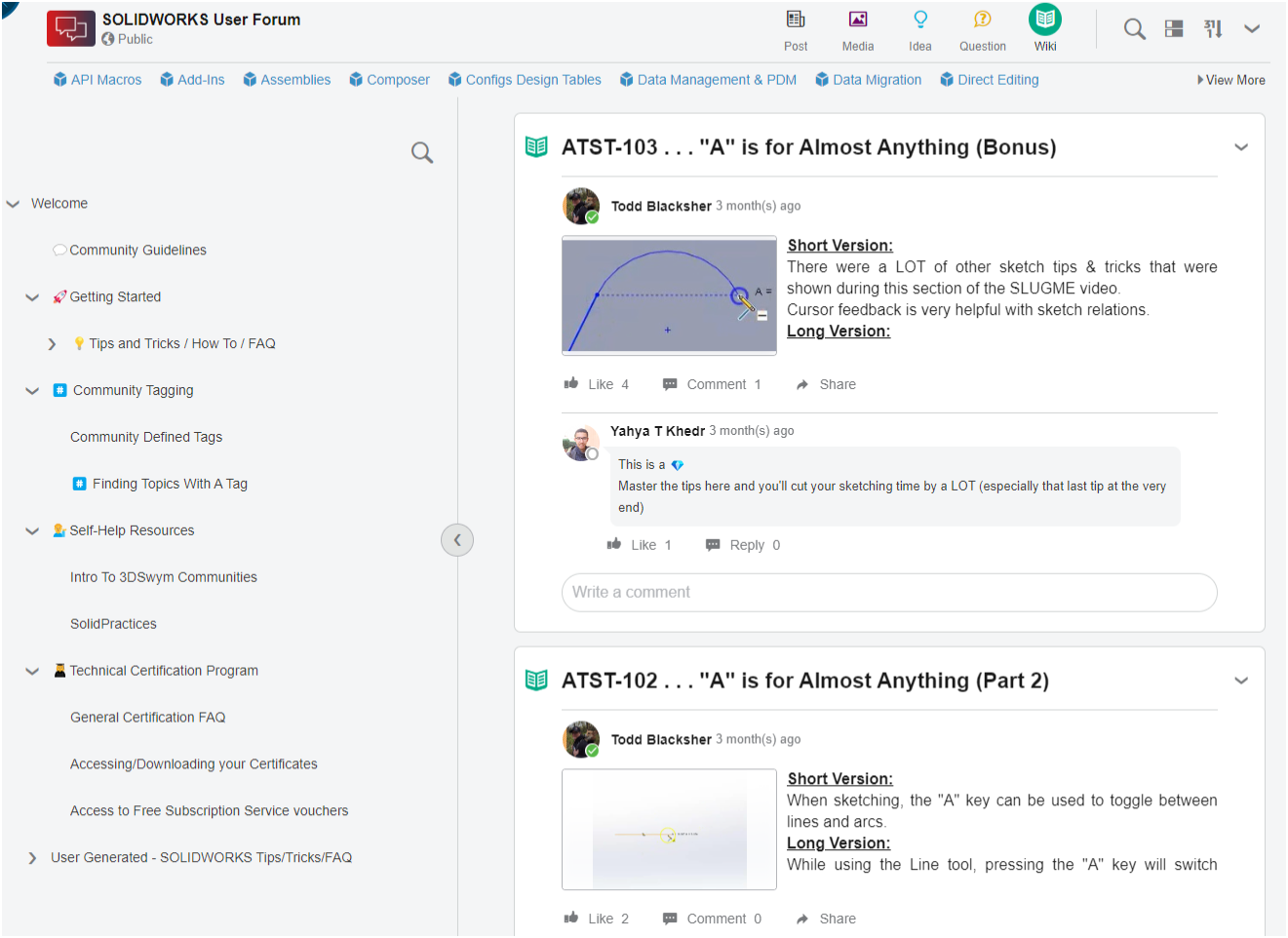Submit a new Idea

(x=920, y=31)
